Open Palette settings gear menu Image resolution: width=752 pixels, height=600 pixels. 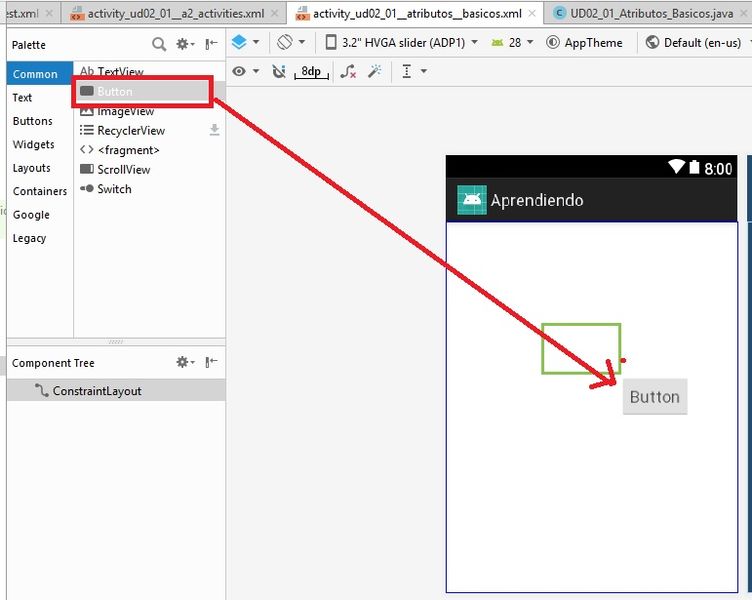pos(185,44)
